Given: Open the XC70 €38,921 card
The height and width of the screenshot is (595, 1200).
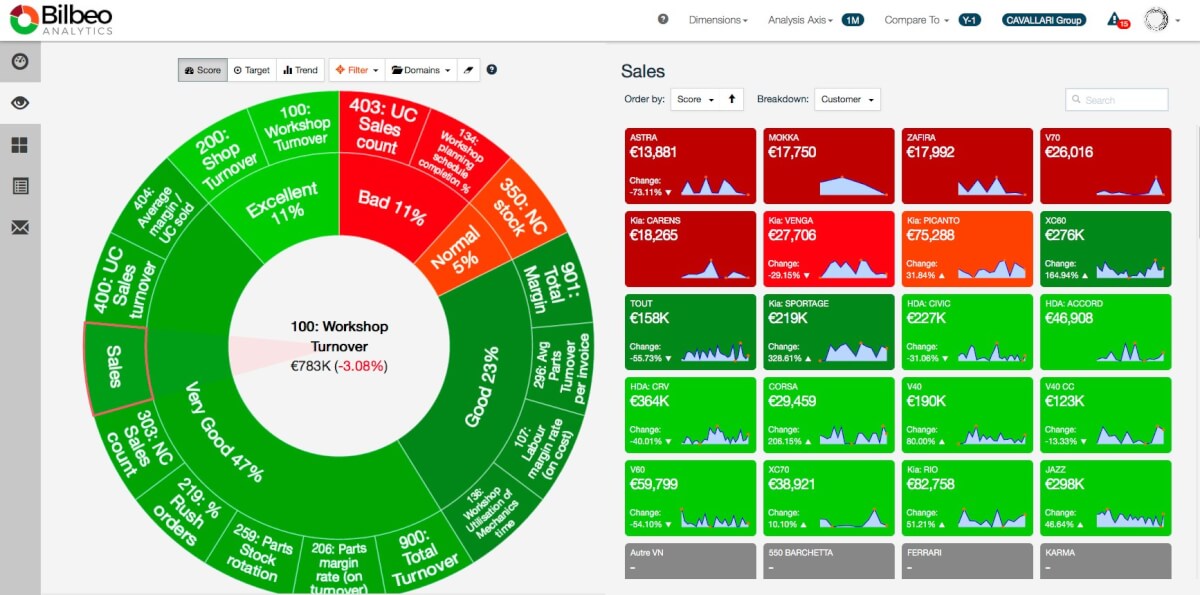Looking at the screenshot, I should coord(828,498).
